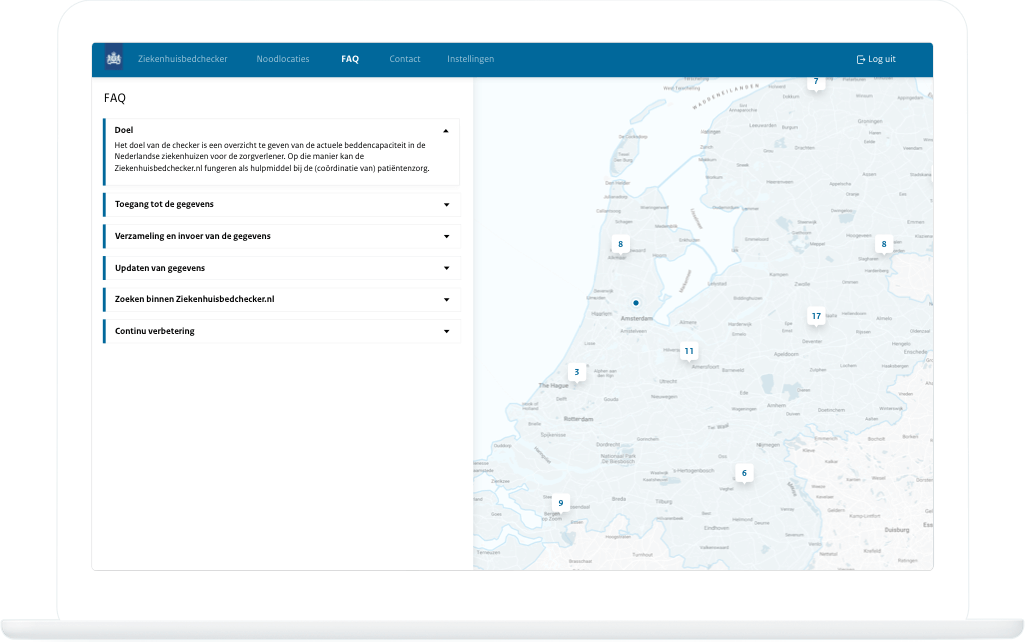Viewport: 1025px width, 642px height.
Task: Click the blue dot marker near Amsterdam
Action: (x=635, y=303)
